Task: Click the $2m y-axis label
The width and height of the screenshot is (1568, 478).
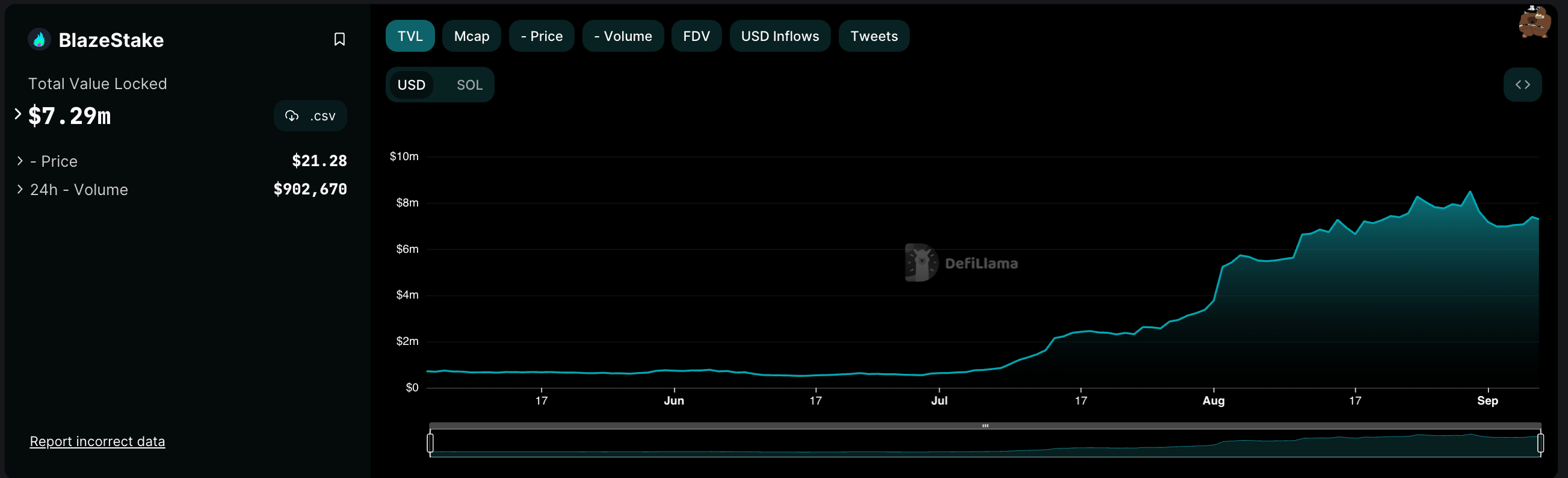Action: 407,341
